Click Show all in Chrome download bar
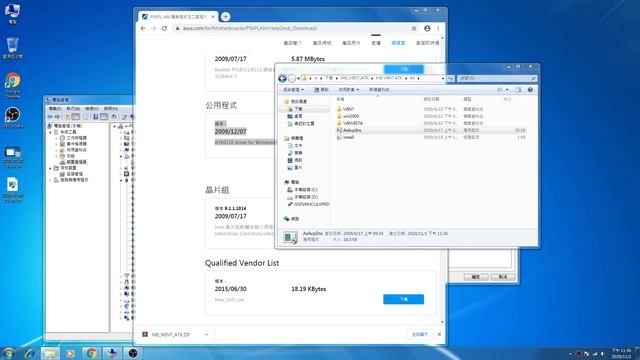This screenshot has width=640, height=360. coord(420,334)
